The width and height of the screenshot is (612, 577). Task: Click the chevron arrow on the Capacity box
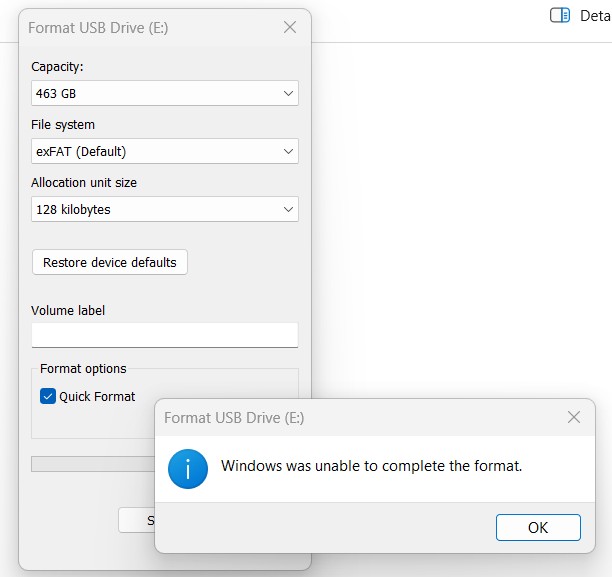(x=288, y=94)
